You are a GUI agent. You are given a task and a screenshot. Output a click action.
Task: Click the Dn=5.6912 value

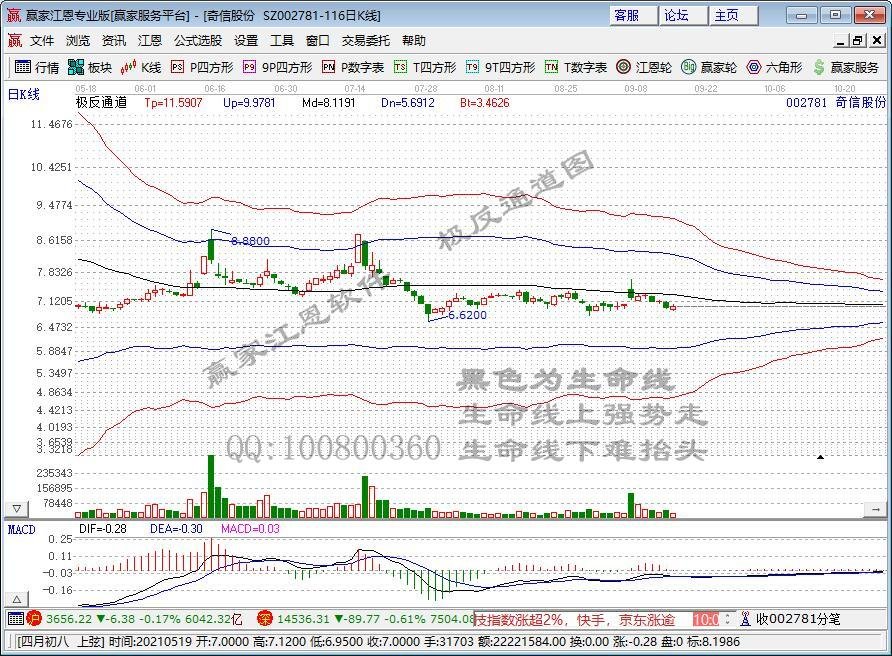click(x=408, y=102)
